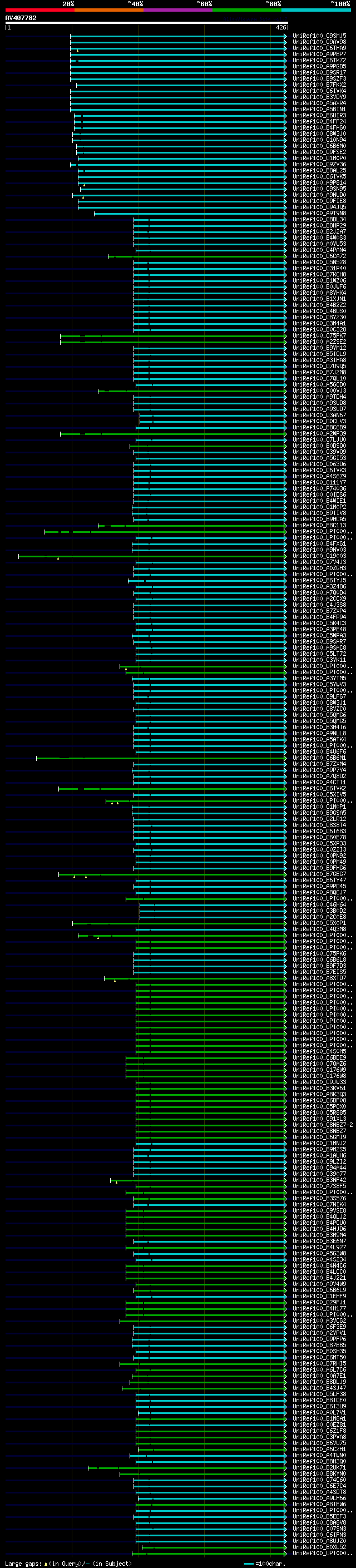356x1568 pixels.
Task: Click the cyan alignment bar for UniRef100_Q9SMJ5
Action: click(x=179, y=36)
